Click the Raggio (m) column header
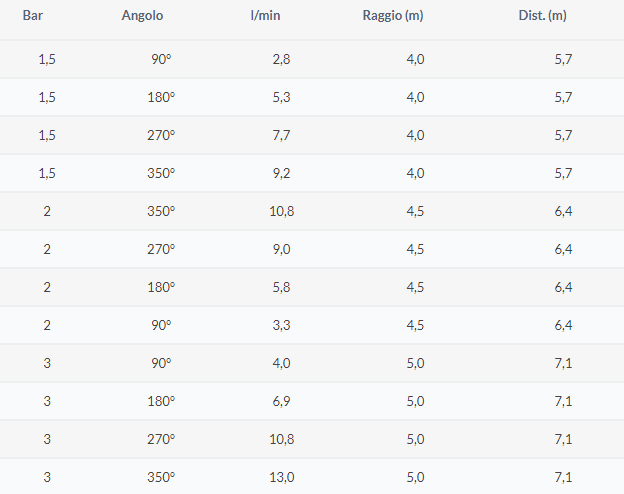Viewport: 624px width, 494px height. [393, 16]
